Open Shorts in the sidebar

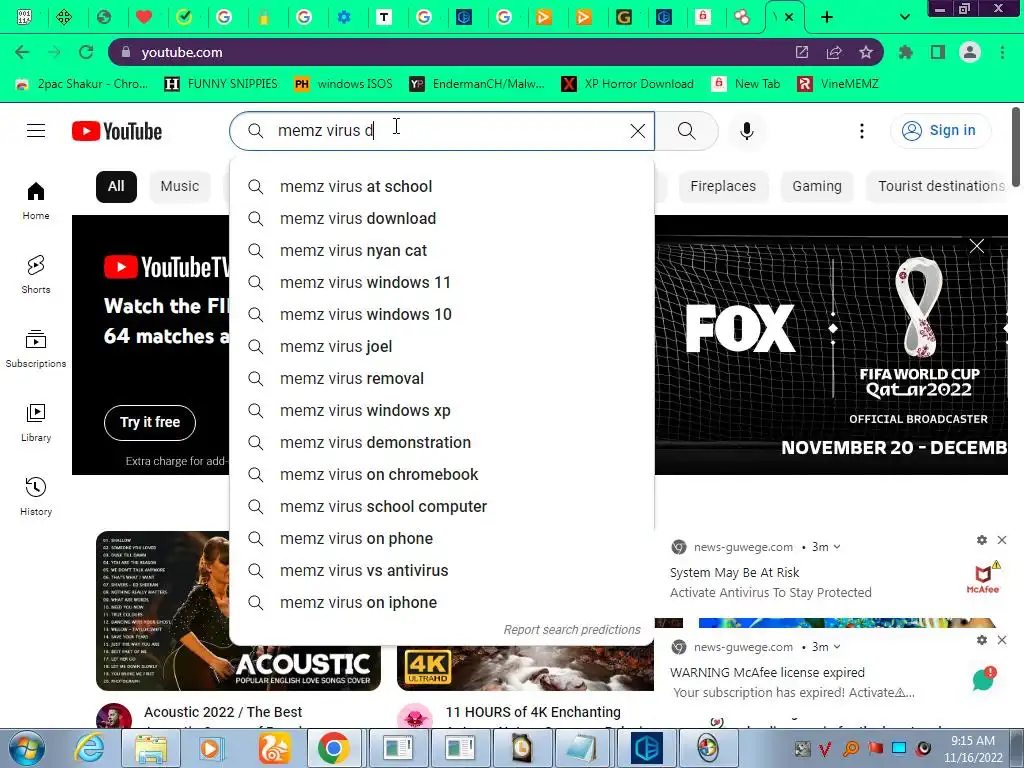pyautogui.click(x=36, y=274)
